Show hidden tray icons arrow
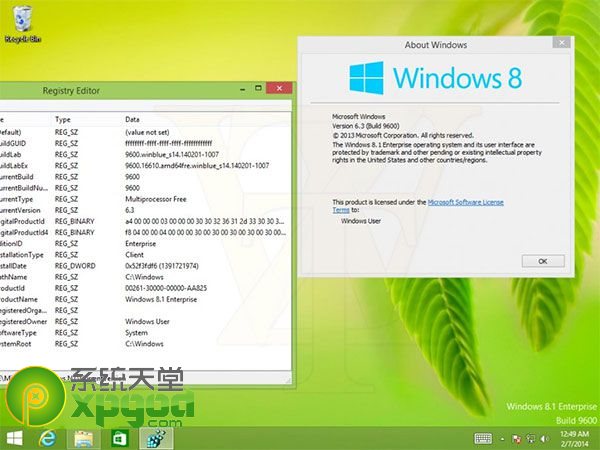600x450 pixels. pyautogui.click(x=502, y=439)
